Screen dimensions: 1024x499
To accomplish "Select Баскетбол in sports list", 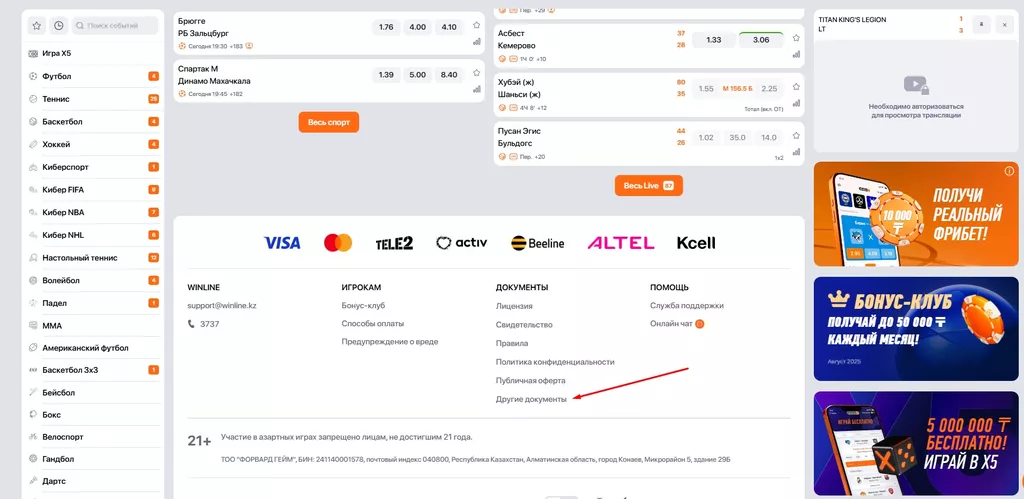I will [93, 121].
